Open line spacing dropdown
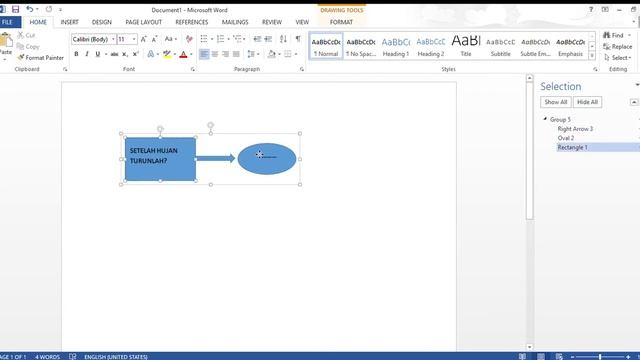The width and height of the screenshot is (640, 360). [253, 54]
